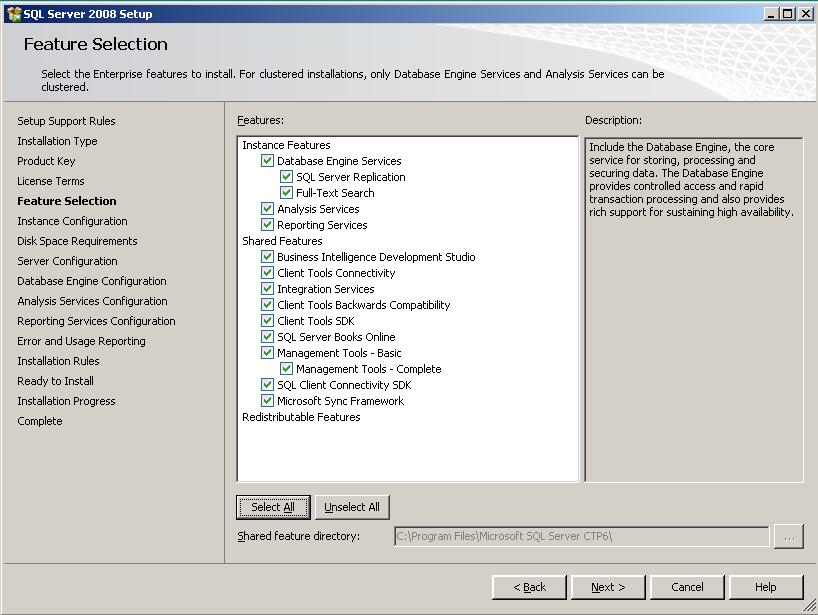Select Feature Selection step in sidebar
This screenshot has height=615, width=818.
(67, 201)
